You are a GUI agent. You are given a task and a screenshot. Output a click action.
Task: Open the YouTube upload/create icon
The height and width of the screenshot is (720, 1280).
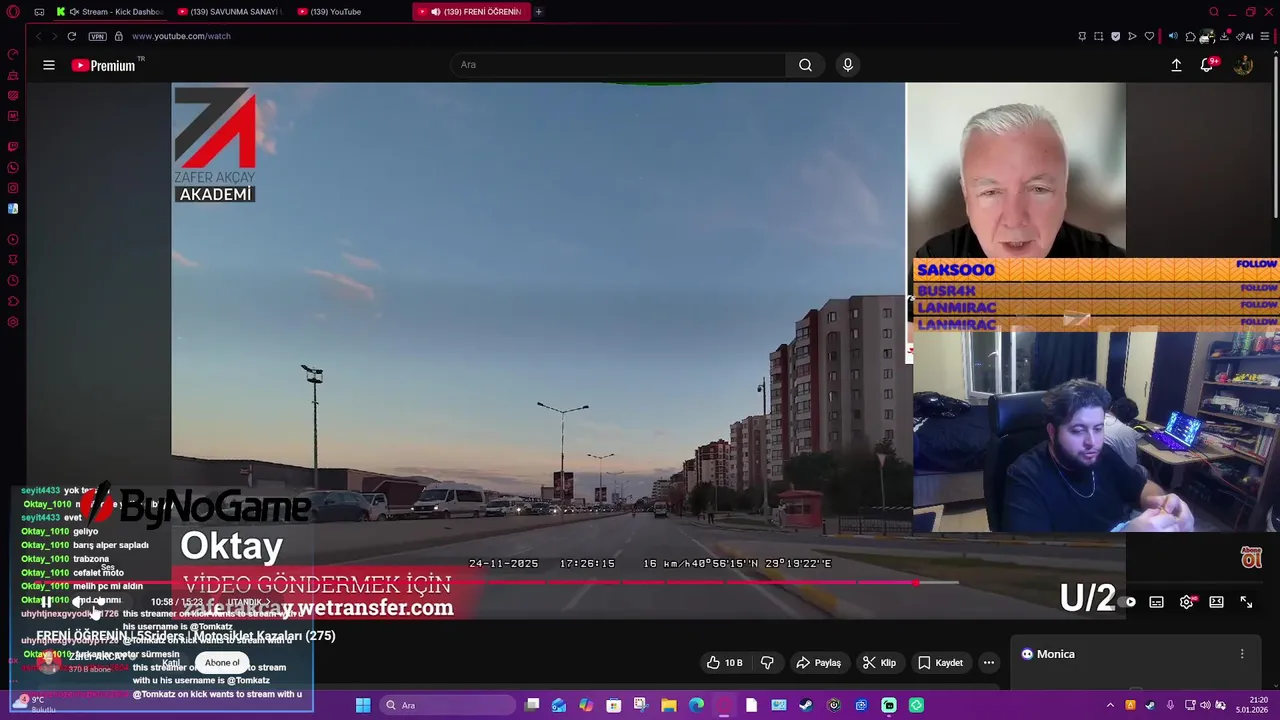[1176, 65]
